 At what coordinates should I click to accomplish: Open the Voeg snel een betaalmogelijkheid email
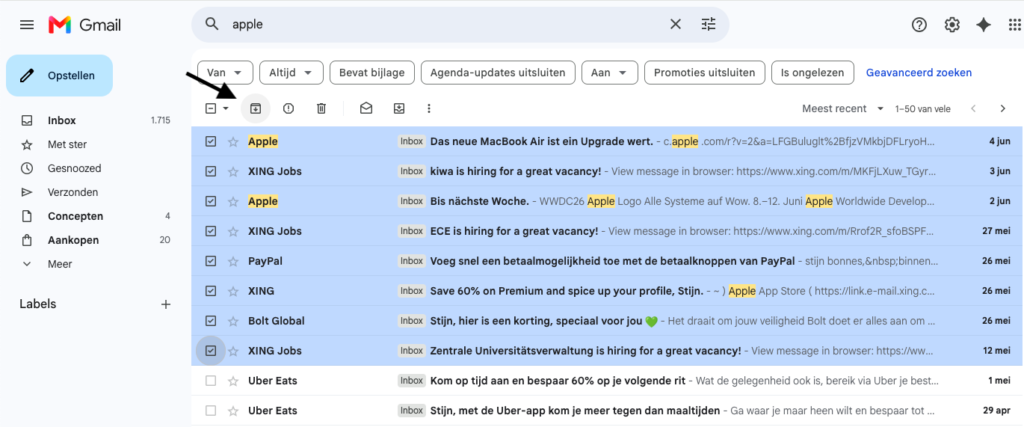click(607, 261)
